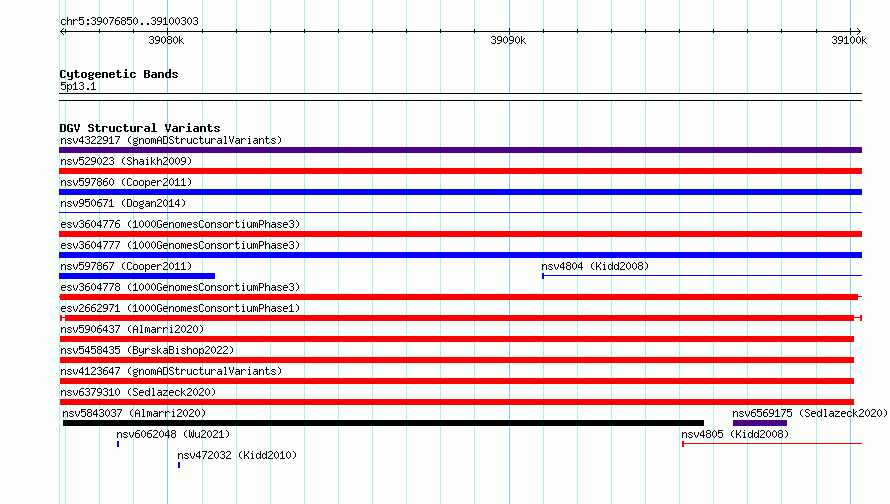Viewport: 890px width, 504px height.
Task: Click the red nsv4123647 variant bar
Action: [x=456, y=381]
